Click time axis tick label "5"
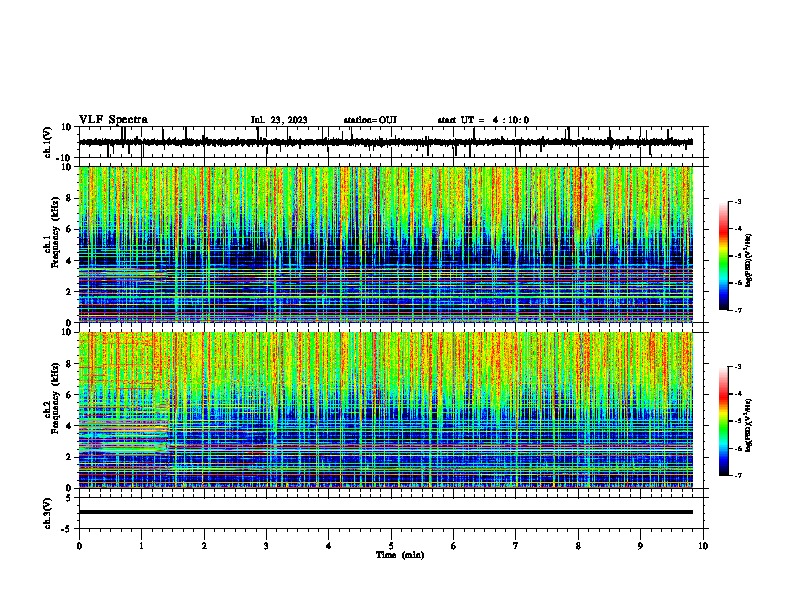Screen dimensions: 792x612 point(391,546)
